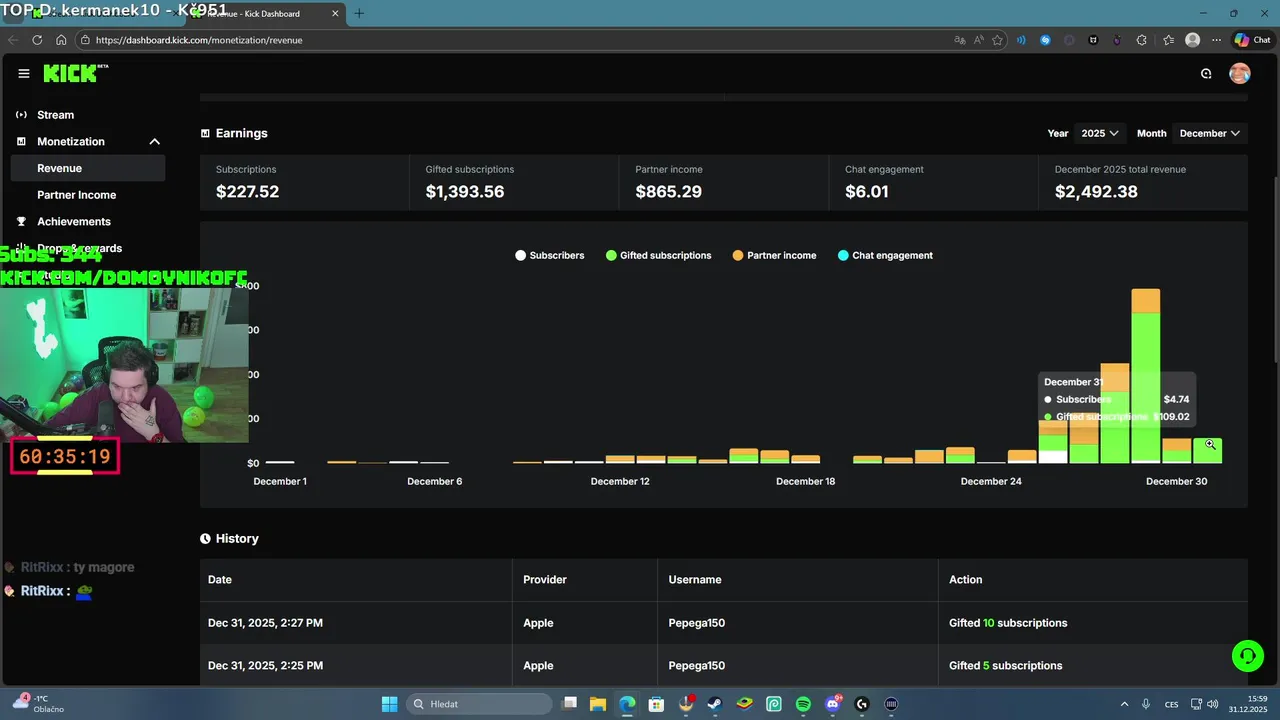This screenshot has height=720, width=1280.
Task: Open the hamburger sidebar menu
Action: click(24, 73)
